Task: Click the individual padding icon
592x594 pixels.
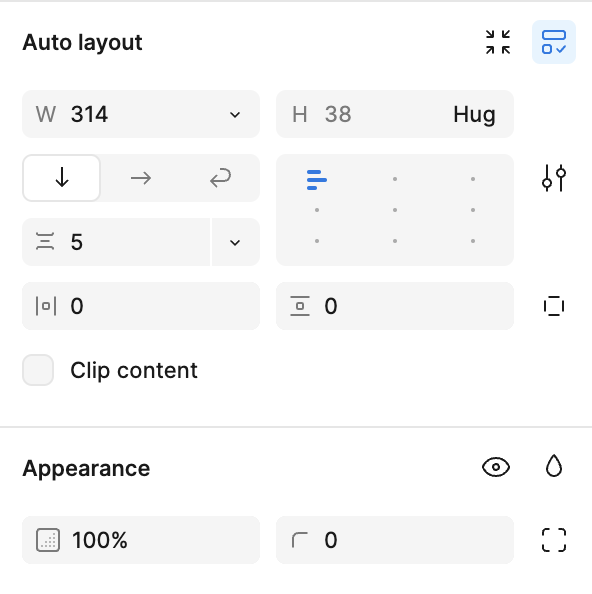Action: pyautogui.click(x=554, y=306)
